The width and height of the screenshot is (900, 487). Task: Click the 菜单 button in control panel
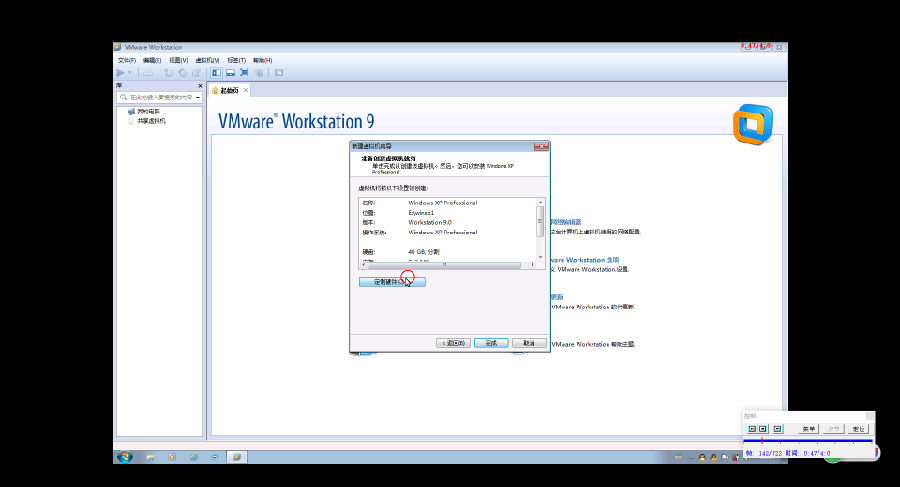809,429
